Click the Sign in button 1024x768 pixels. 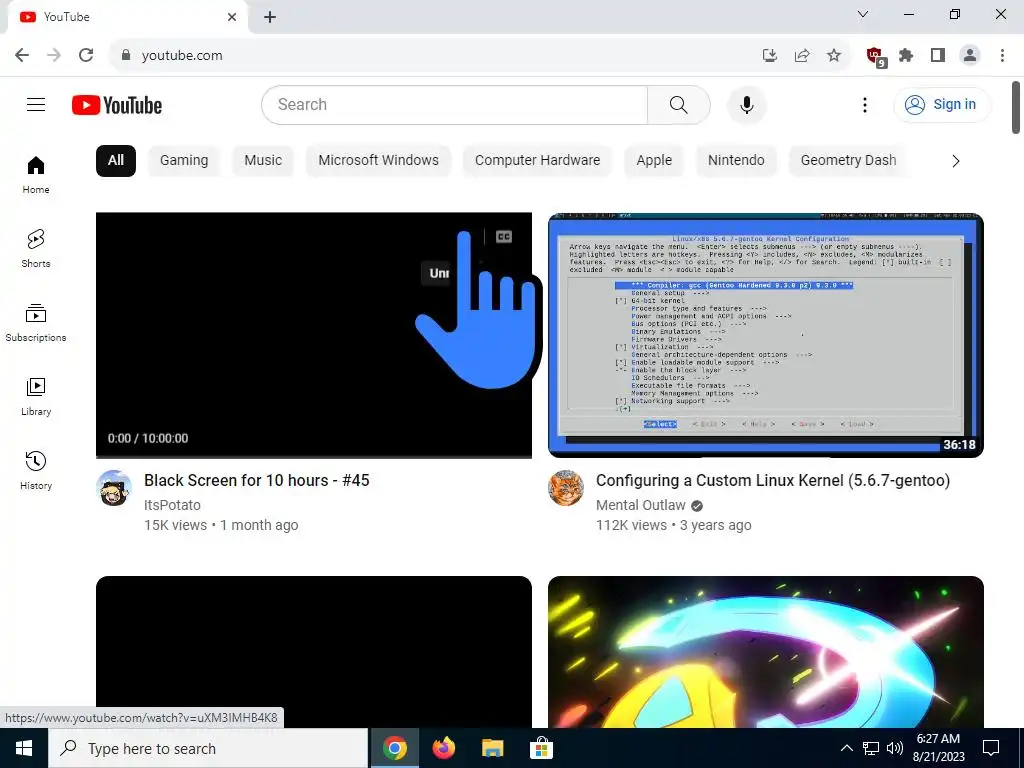point(942,104)
